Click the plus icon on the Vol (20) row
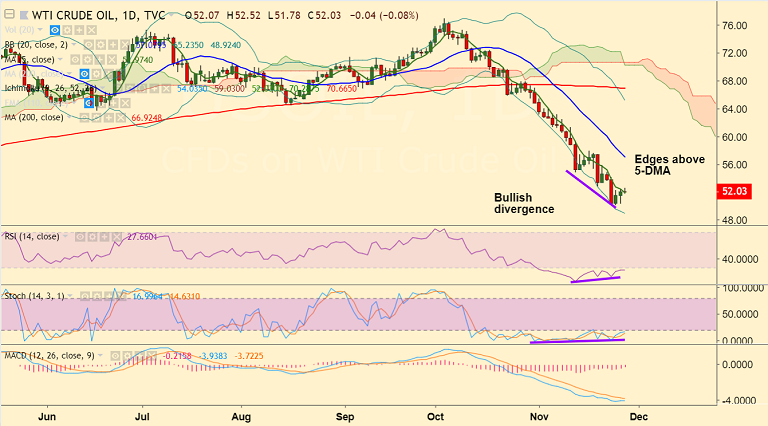The image size is (768, 426). click(x=79, y=30)
